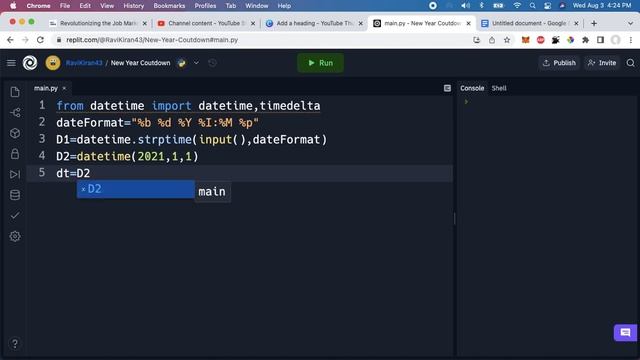Open the Apple menu
This screenshot has width=640, height=360.
13,6
